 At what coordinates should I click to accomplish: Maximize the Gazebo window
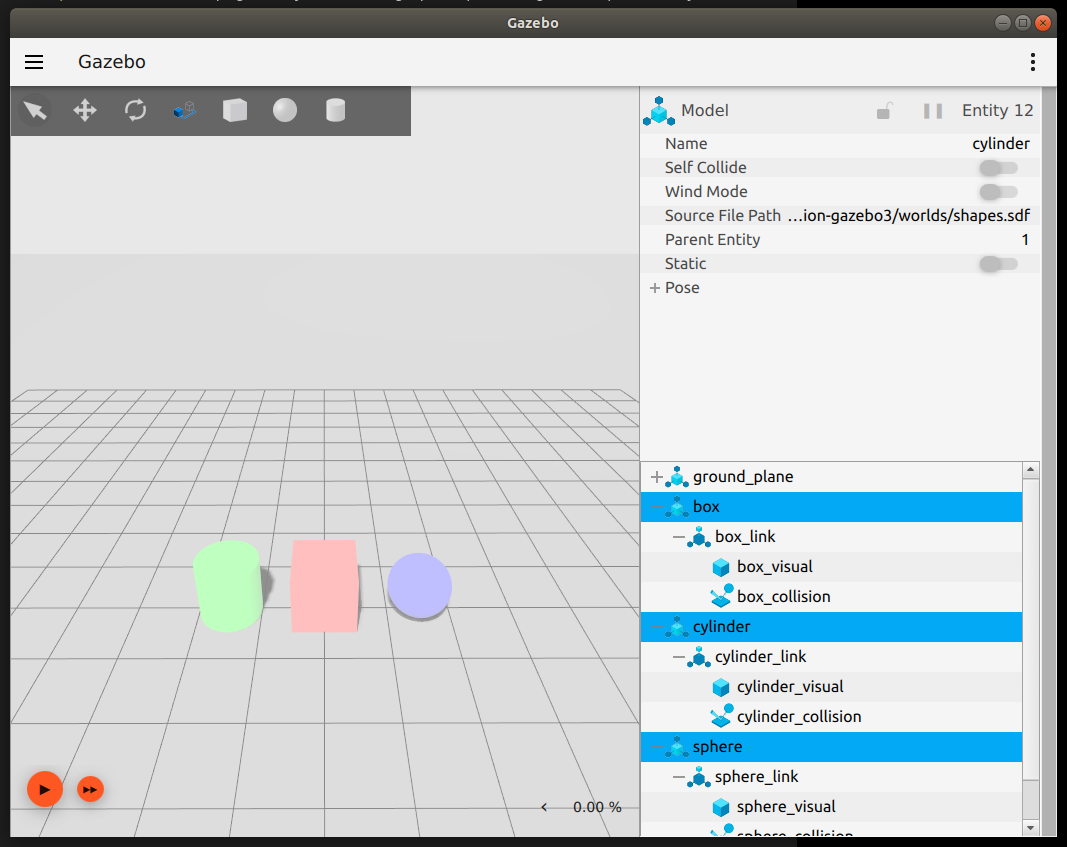pyautogui.click(x=1023, y=23)
